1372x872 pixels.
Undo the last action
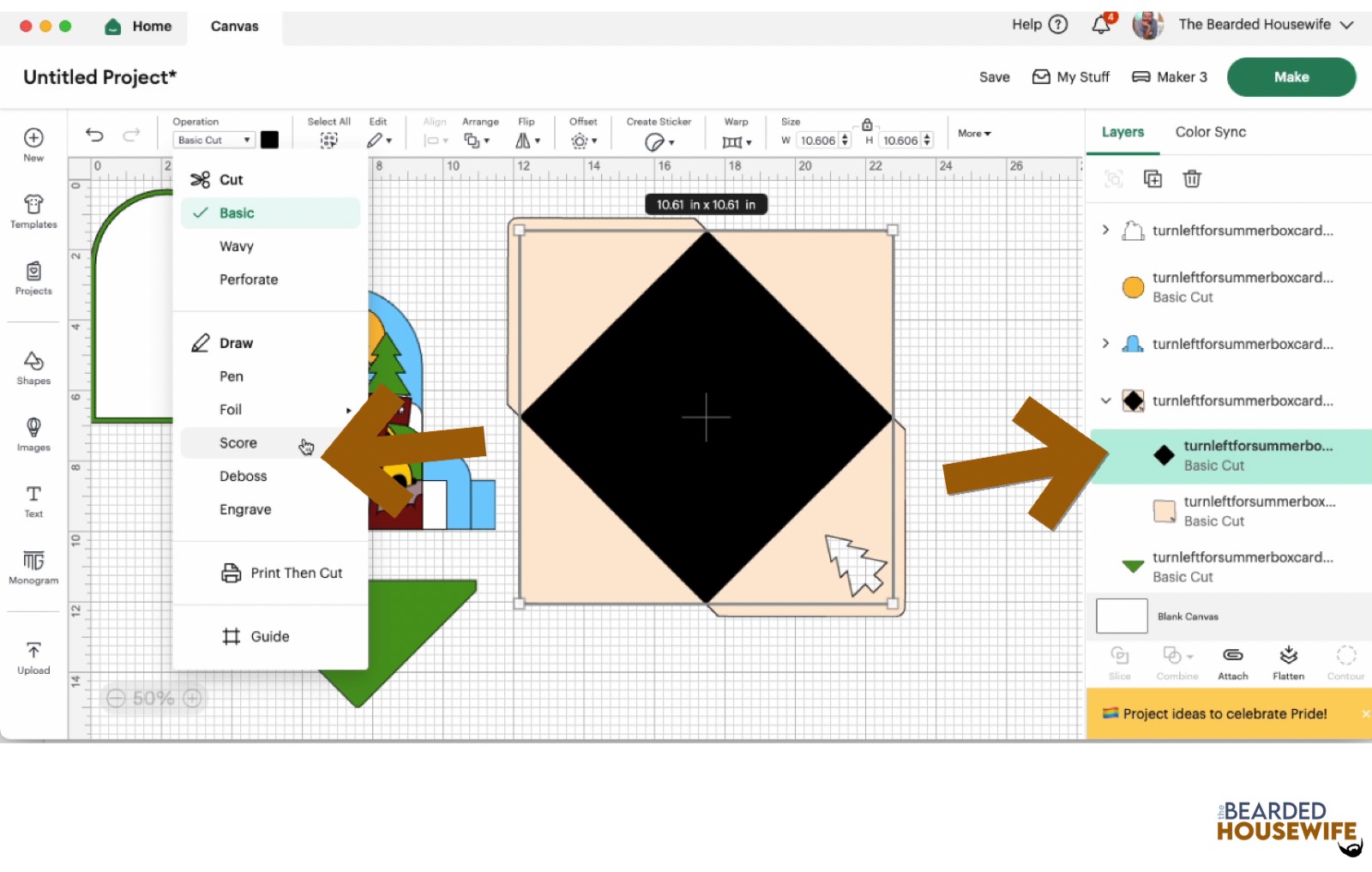click(x=94, y=135)
